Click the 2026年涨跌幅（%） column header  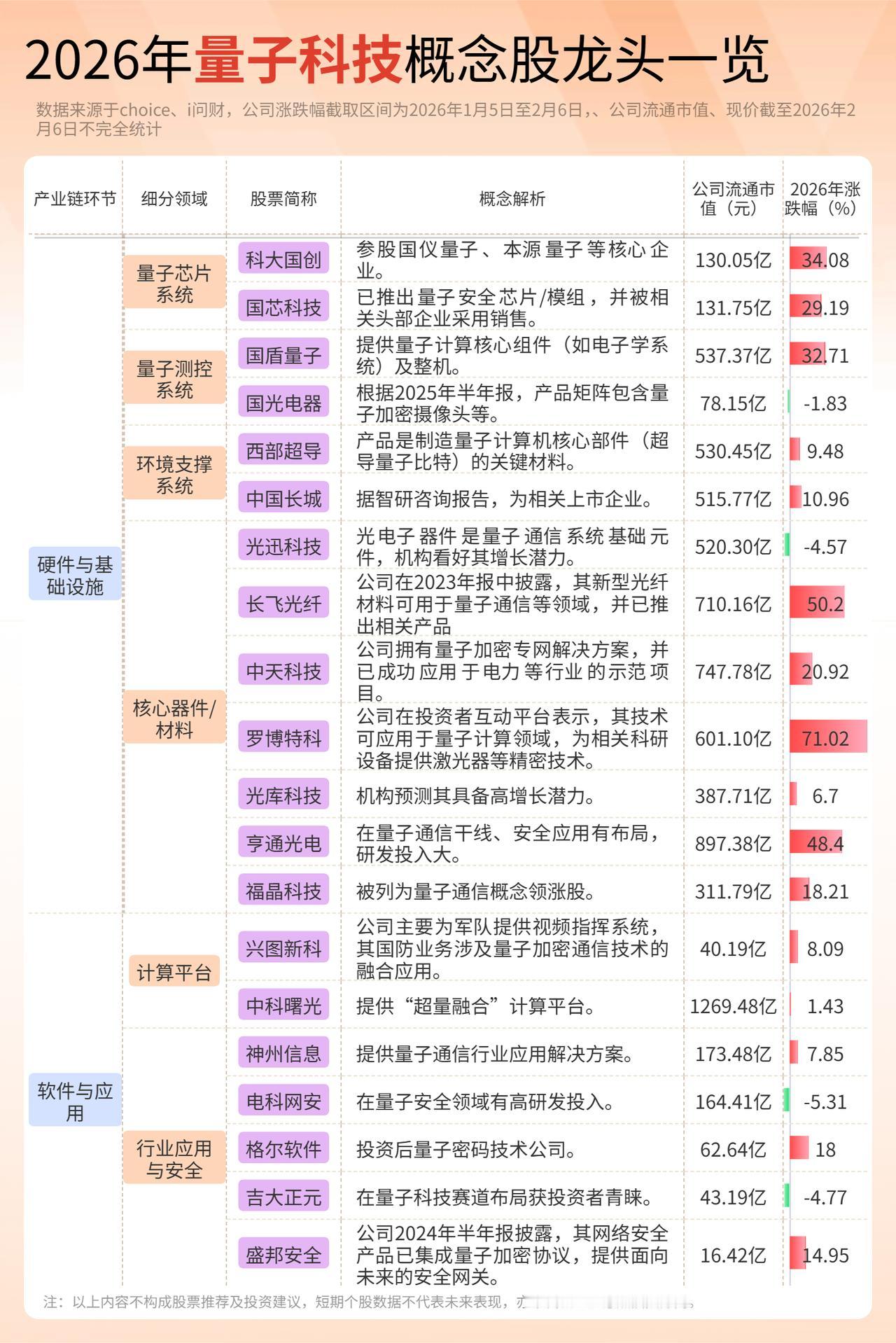824,199
